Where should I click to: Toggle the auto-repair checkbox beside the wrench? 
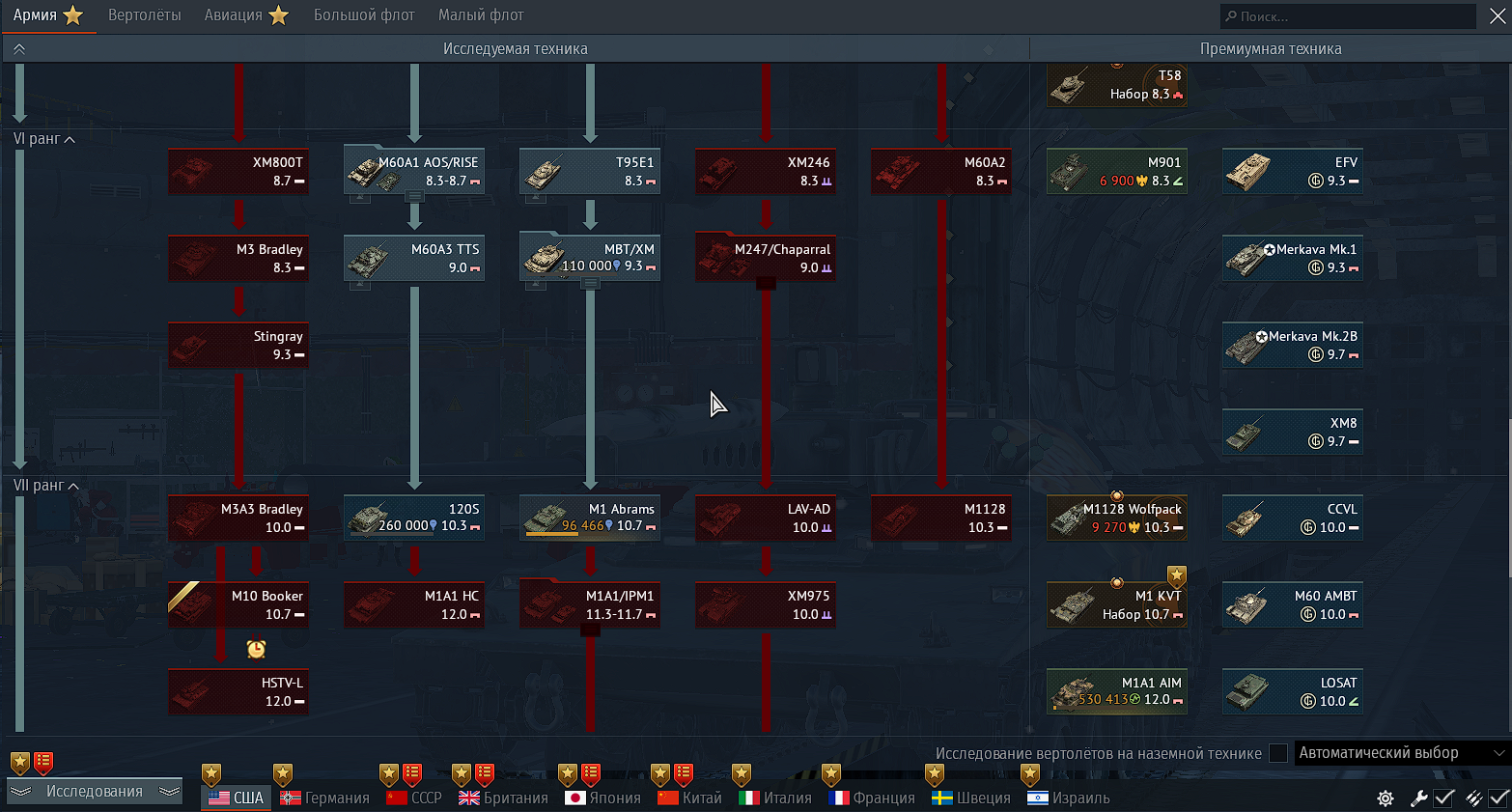coord(1444,798)
